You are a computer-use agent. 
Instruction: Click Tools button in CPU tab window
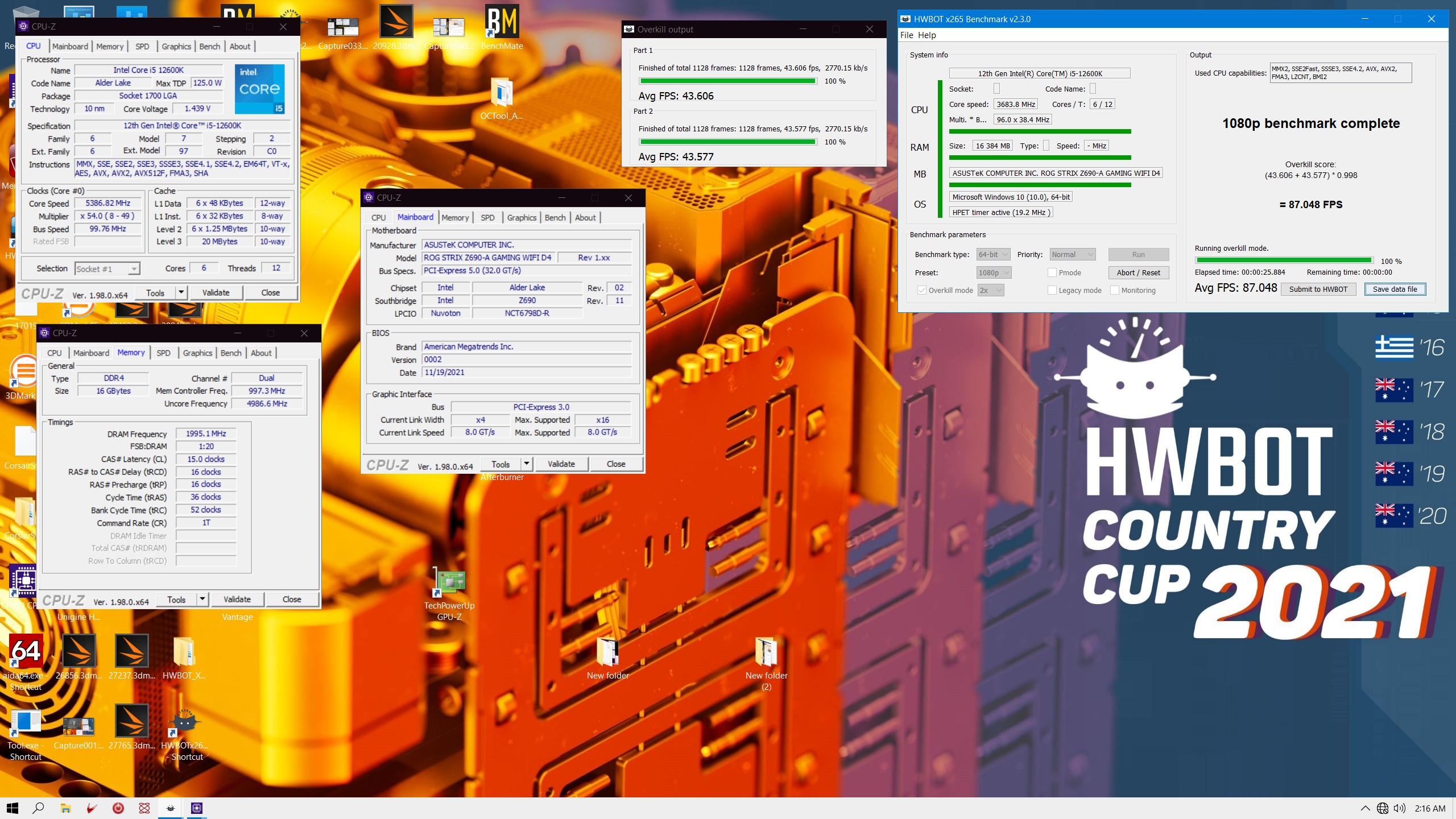[x=155, y=292]
